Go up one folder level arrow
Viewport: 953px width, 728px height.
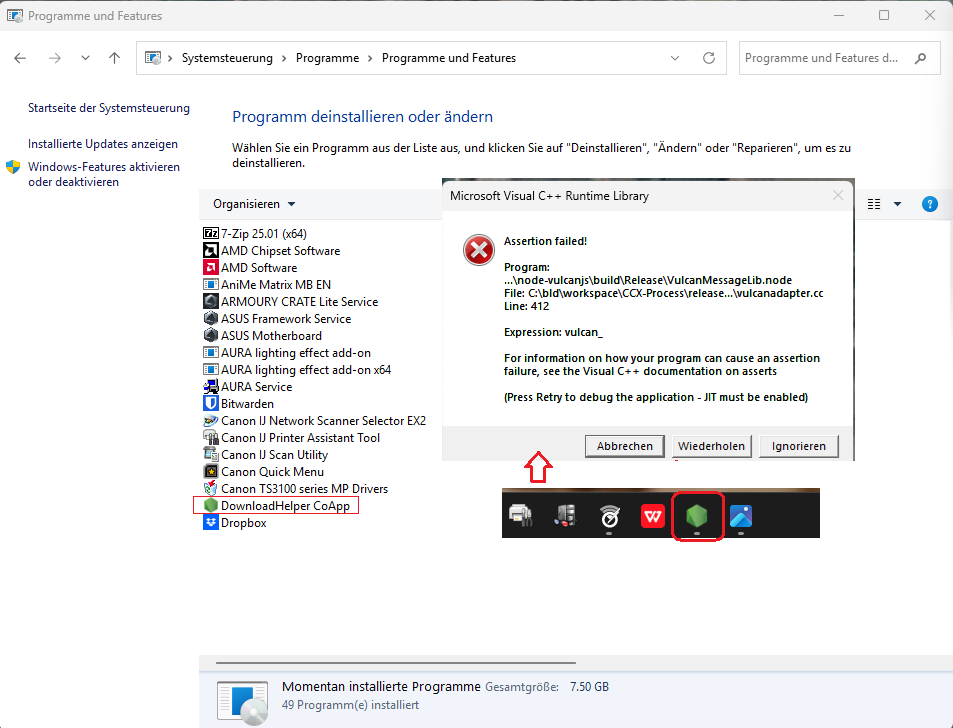click(x=114, y=58)
